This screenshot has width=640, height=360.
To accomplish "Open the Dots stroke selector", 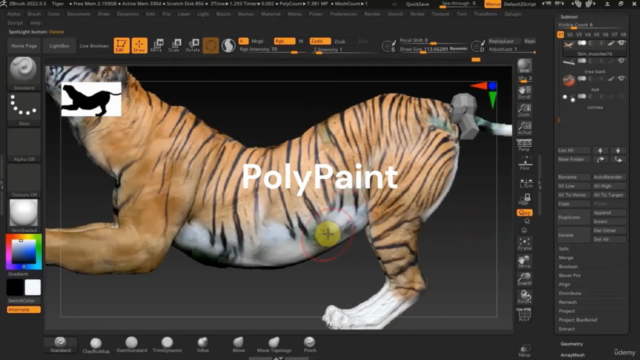I will point(24,109).
